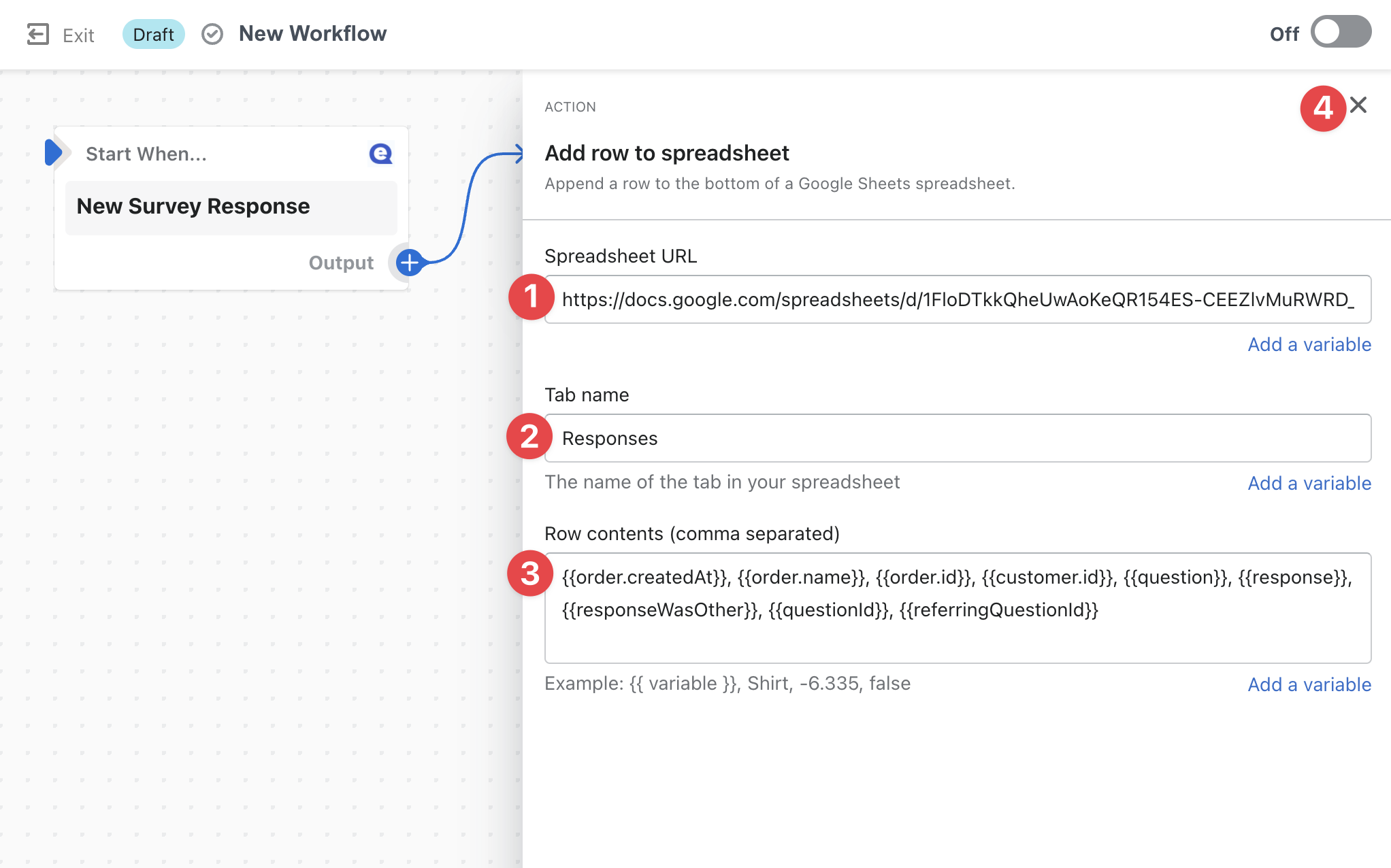Click the blue plus Output connector
This screenshot has width=1391, height=868.
[409, 263]
